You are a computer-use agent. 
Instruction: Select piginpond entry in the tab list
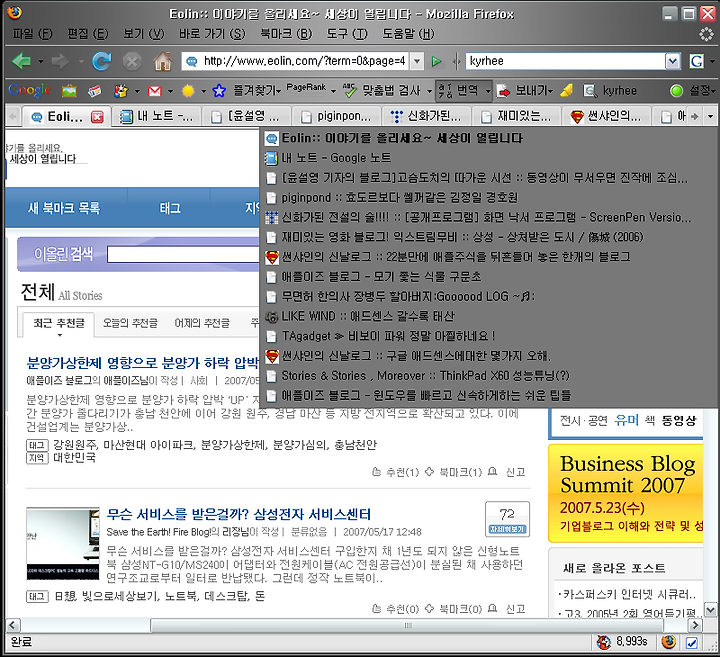pos(489,197)
